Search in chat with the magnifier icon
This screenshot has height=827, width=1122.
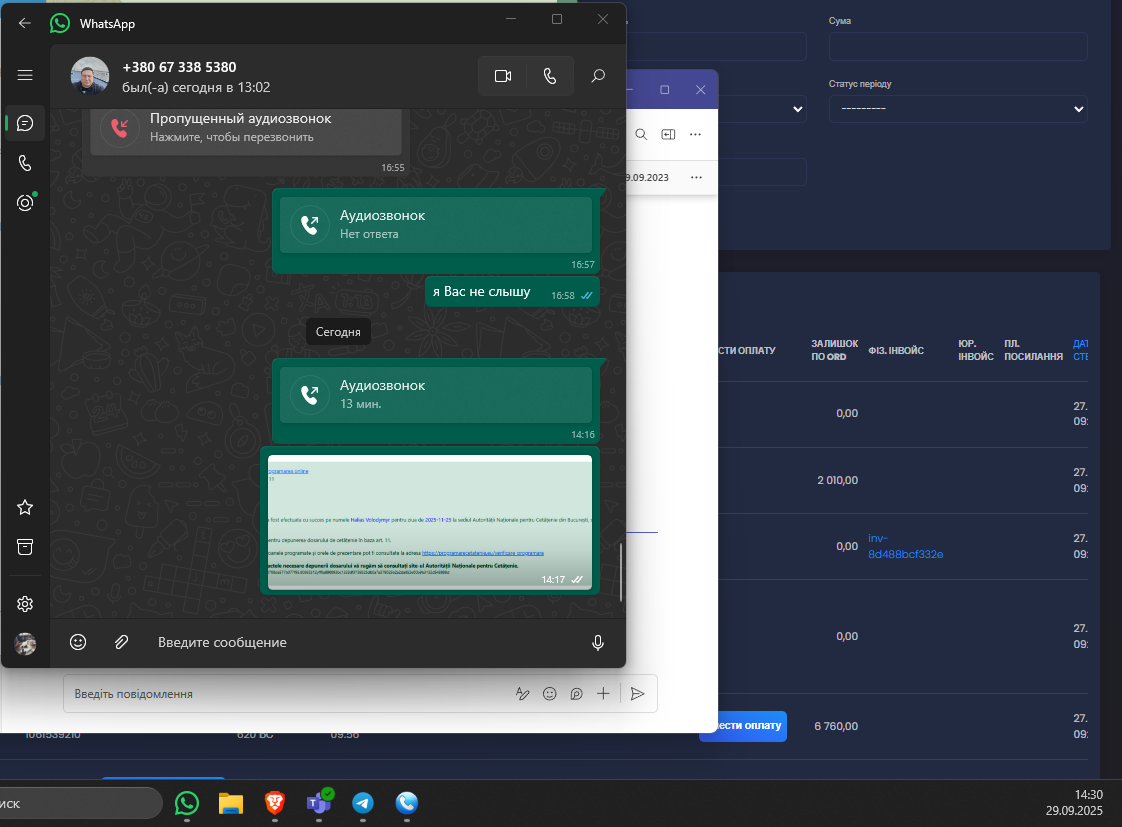(598, 76)
